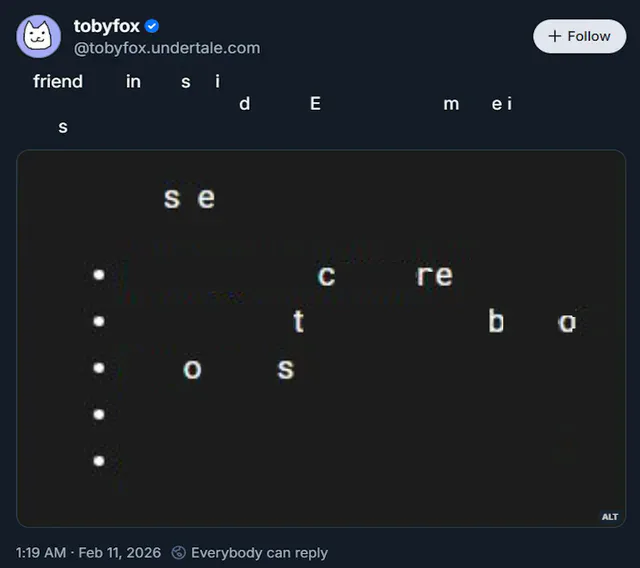Open the @tobyfox.undertale.com handle
The height and width of the screenshot is (568, 640).
[x=166, y=48]
